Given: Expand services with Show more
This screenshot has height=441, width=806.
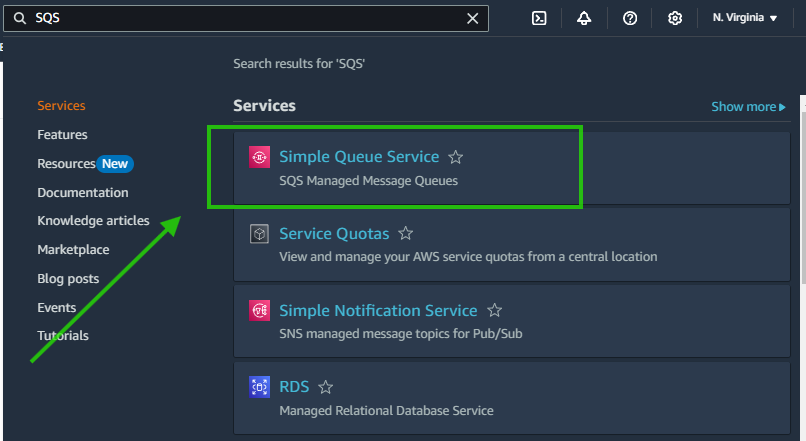Looking at the screenshot, I should coord(748,107).
